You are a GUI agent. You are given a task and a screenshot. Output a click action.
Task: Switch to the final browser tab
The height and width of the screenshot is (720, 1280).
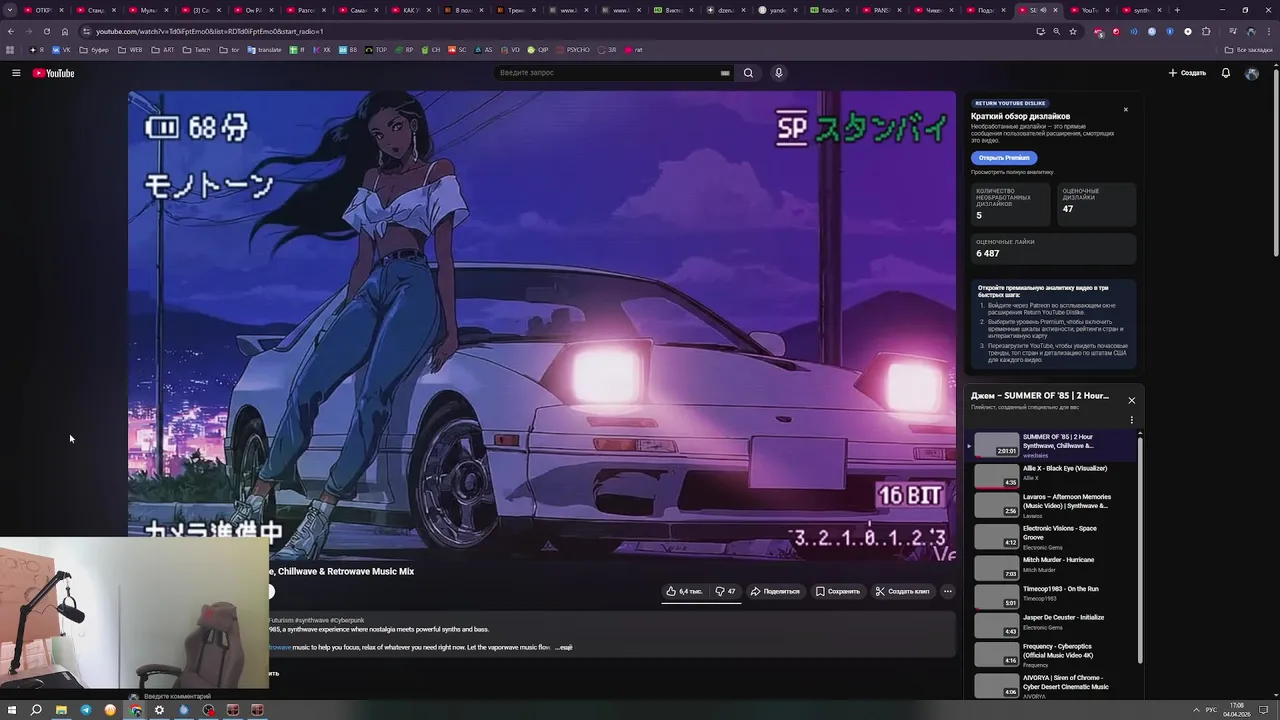tap(830, 10)
